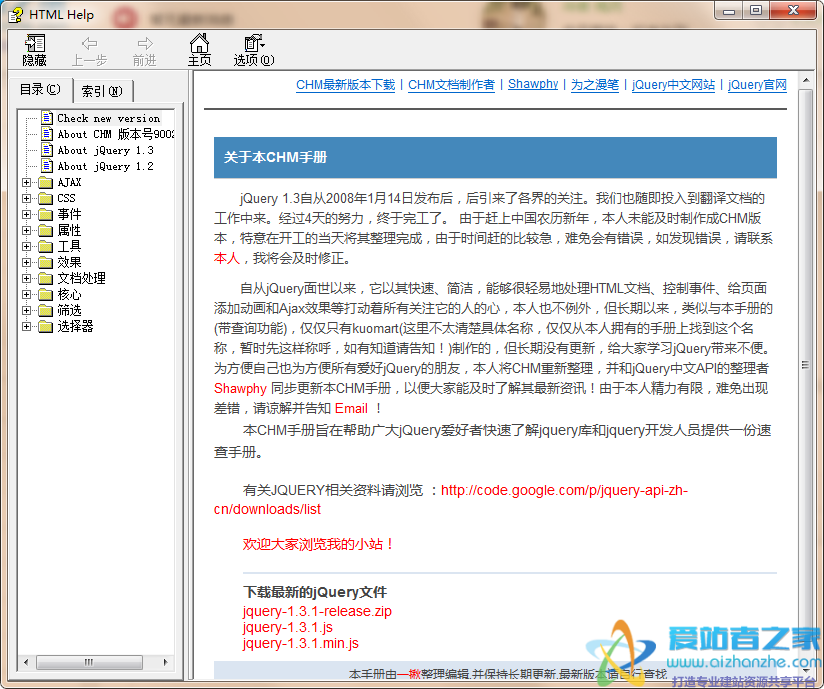Click the 工具 folder icon
This screenshot has height=689, width=824.
tap(46, 246)
